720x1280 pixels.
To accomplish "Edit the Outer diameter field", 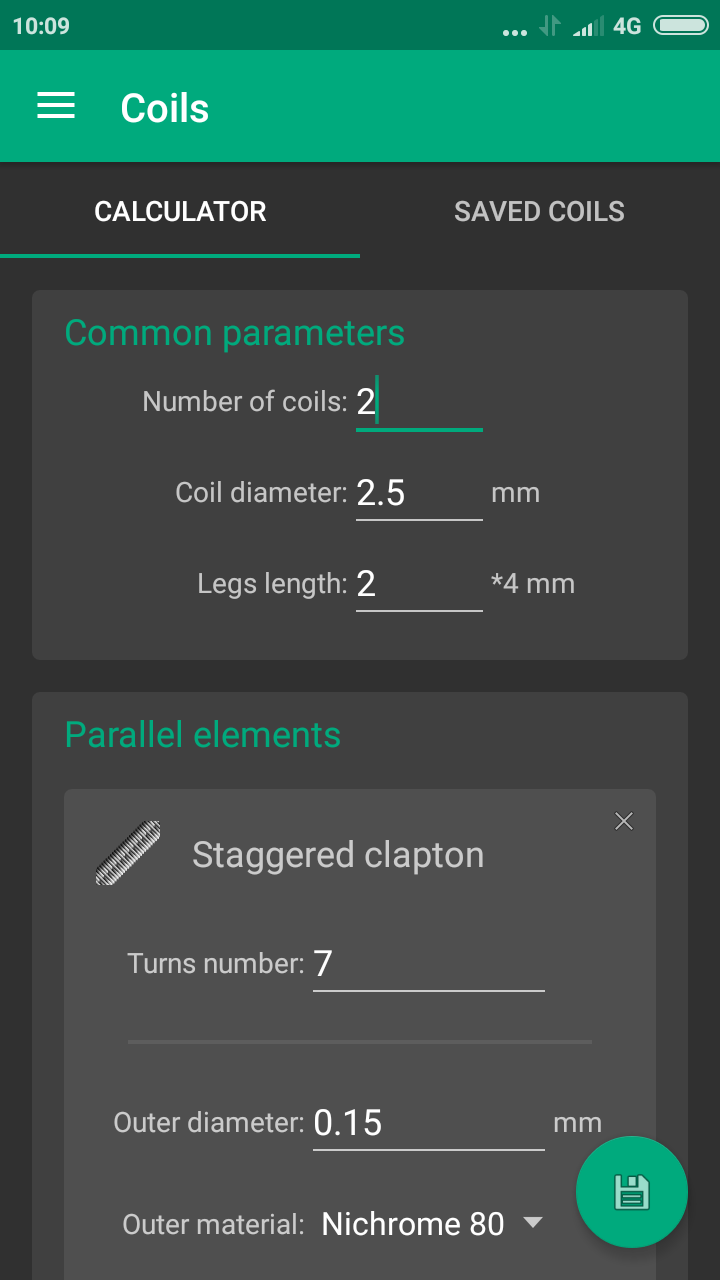I will (x=429, y=1123).
